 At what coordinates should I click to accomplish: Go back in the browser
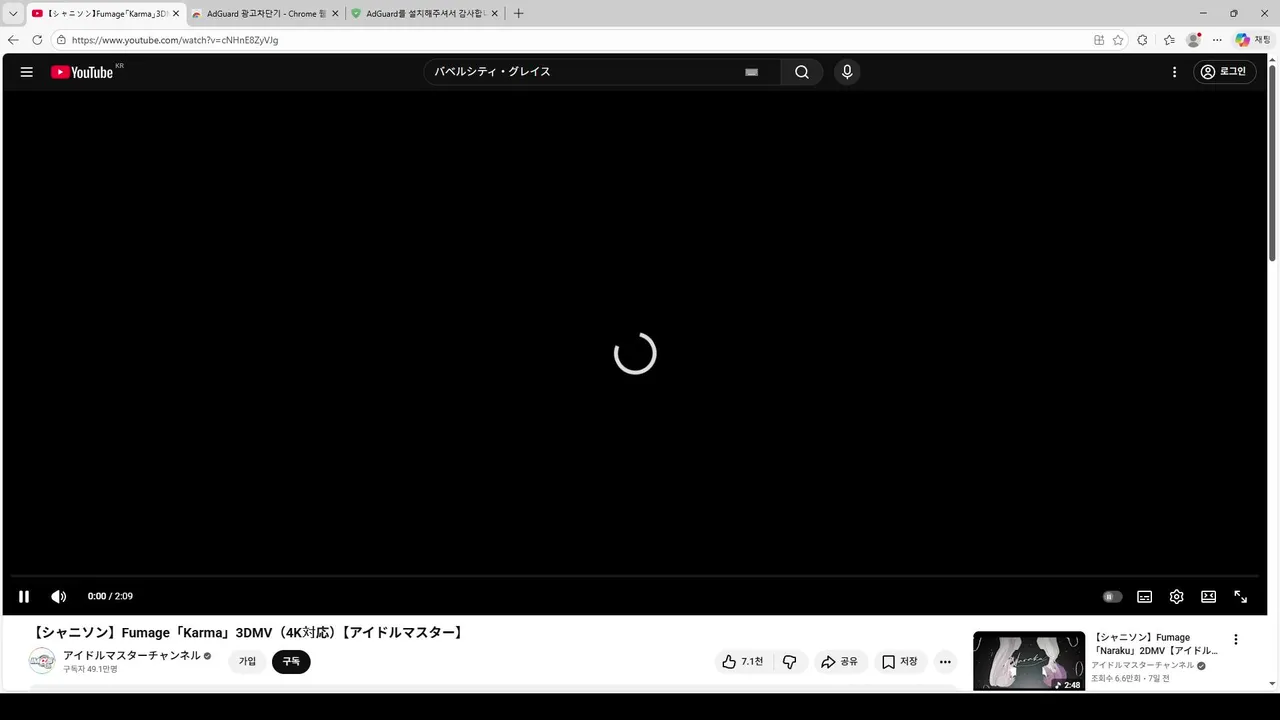(13, 40)
